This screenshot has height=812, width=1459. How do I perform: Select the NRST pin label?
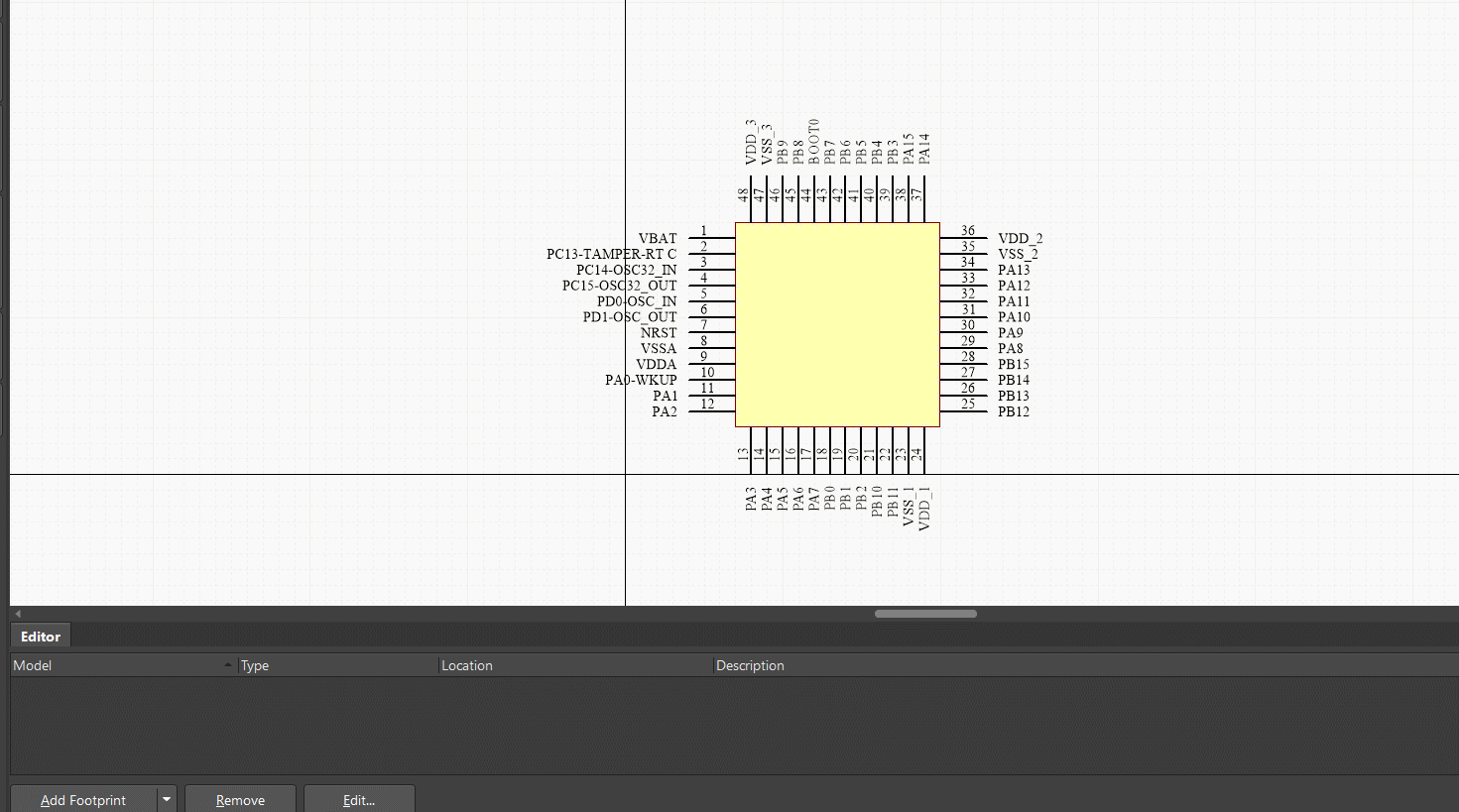coord(659,333)
